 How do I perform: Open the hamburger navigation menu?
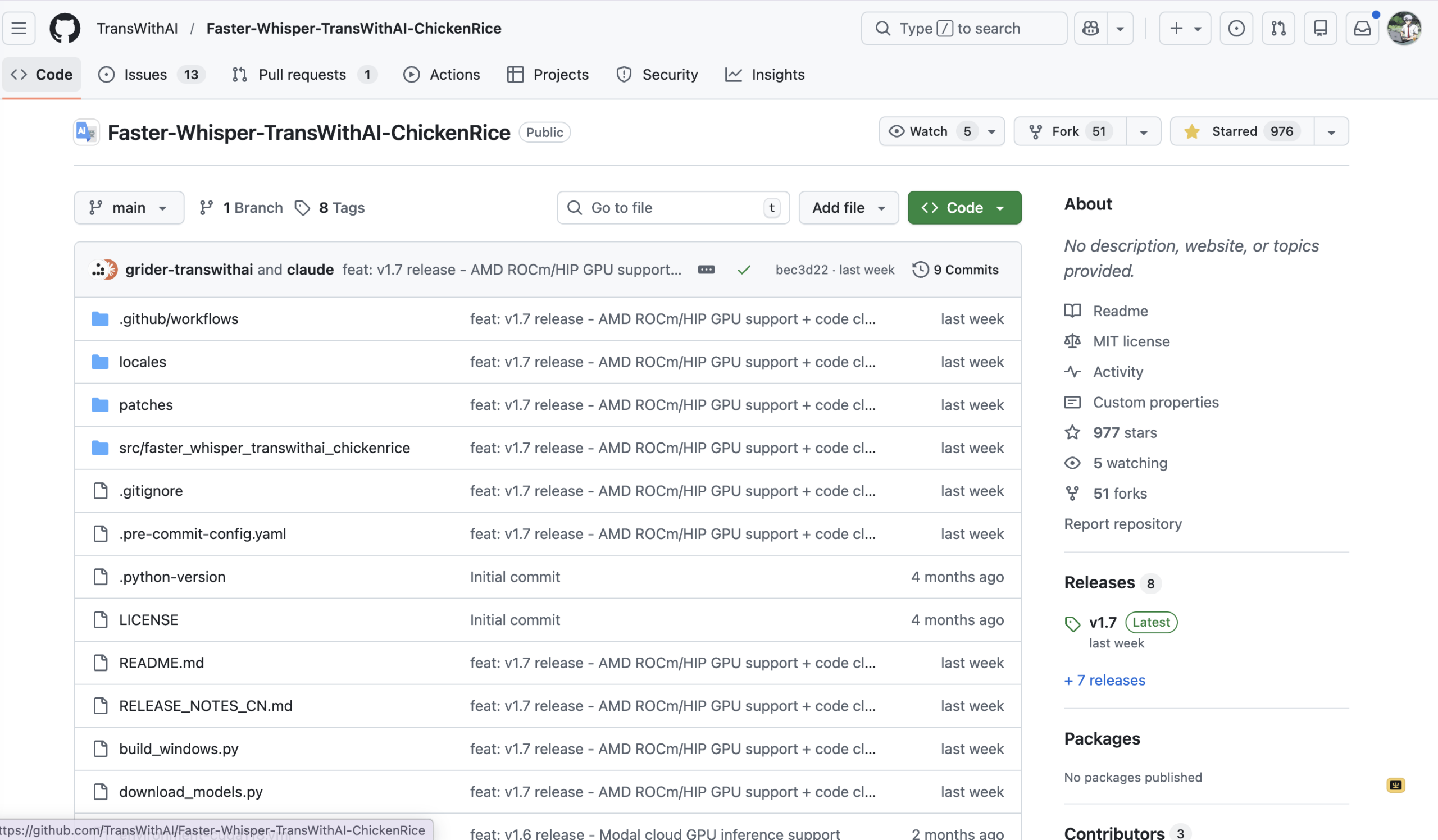(19, 28)
